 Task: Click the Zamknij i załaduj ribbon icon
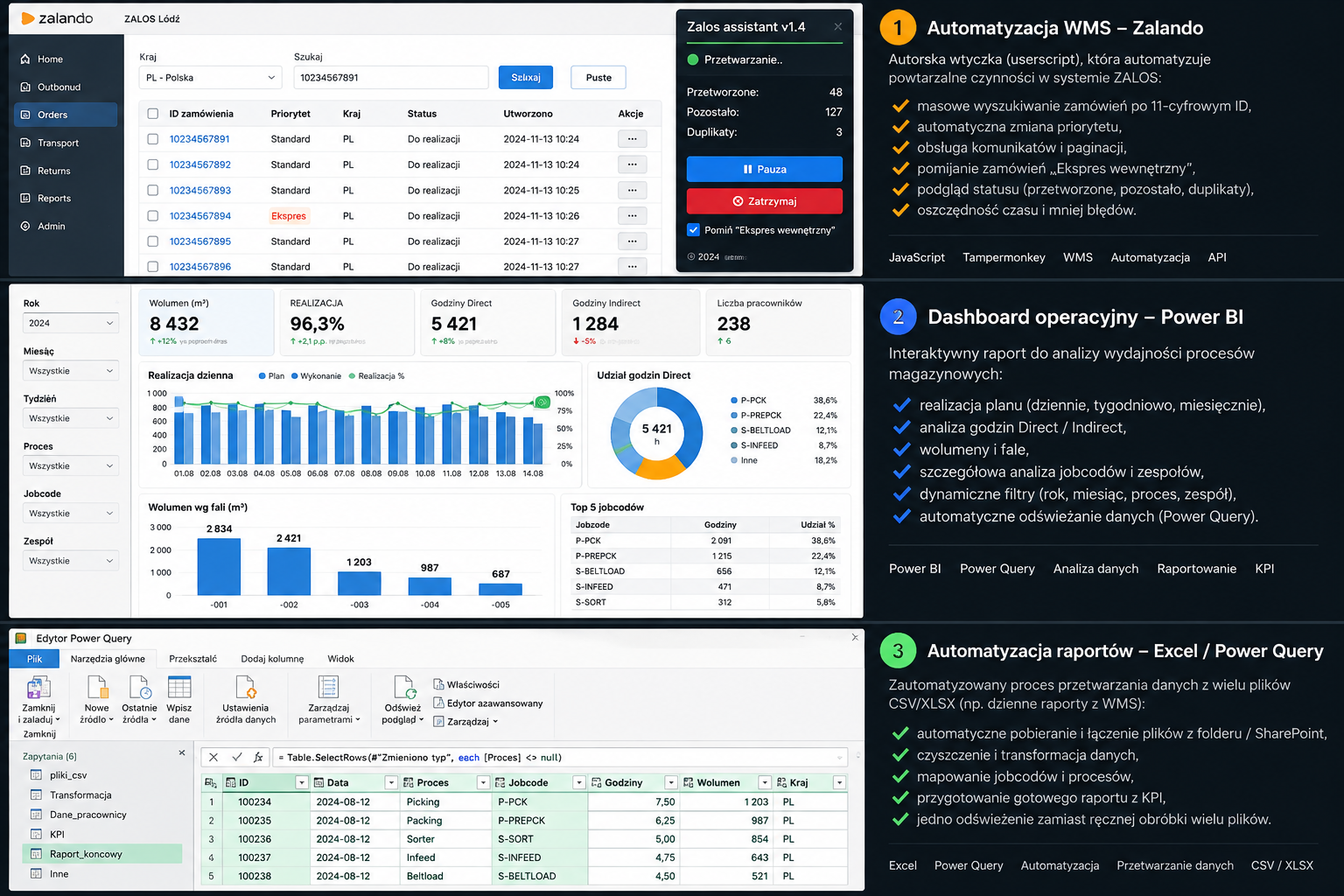(38, 687)
